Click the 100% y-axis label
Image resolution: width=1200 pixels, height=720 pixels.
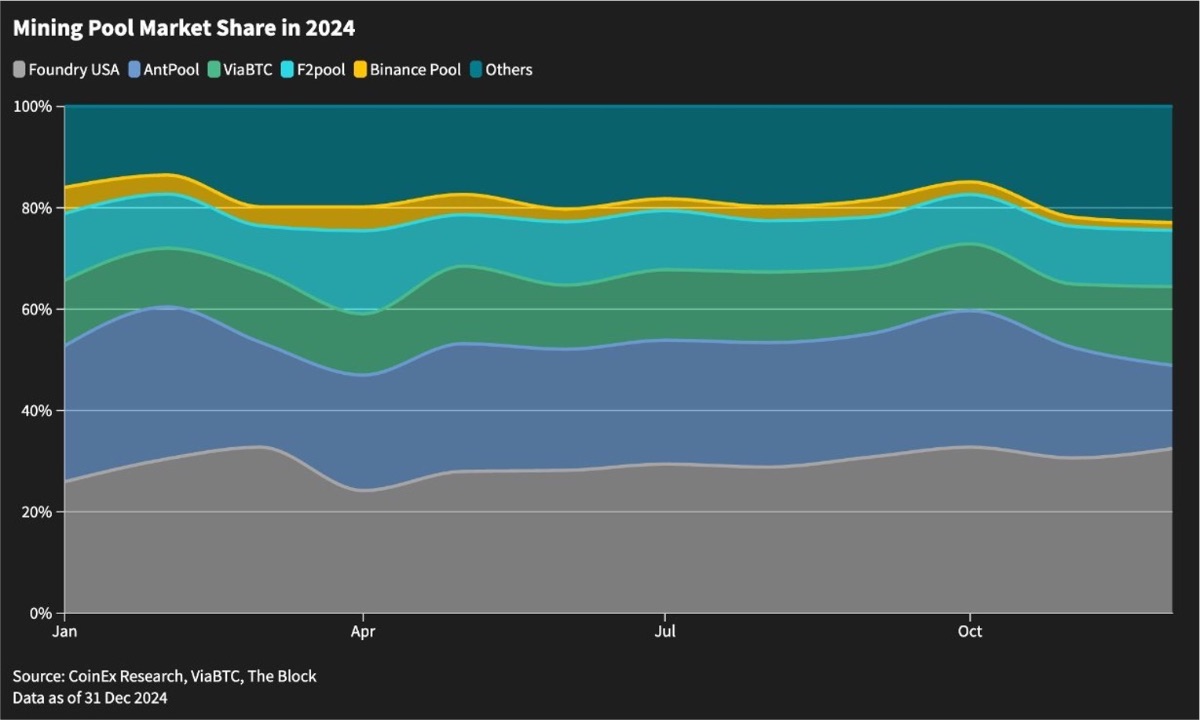point(35,106)
